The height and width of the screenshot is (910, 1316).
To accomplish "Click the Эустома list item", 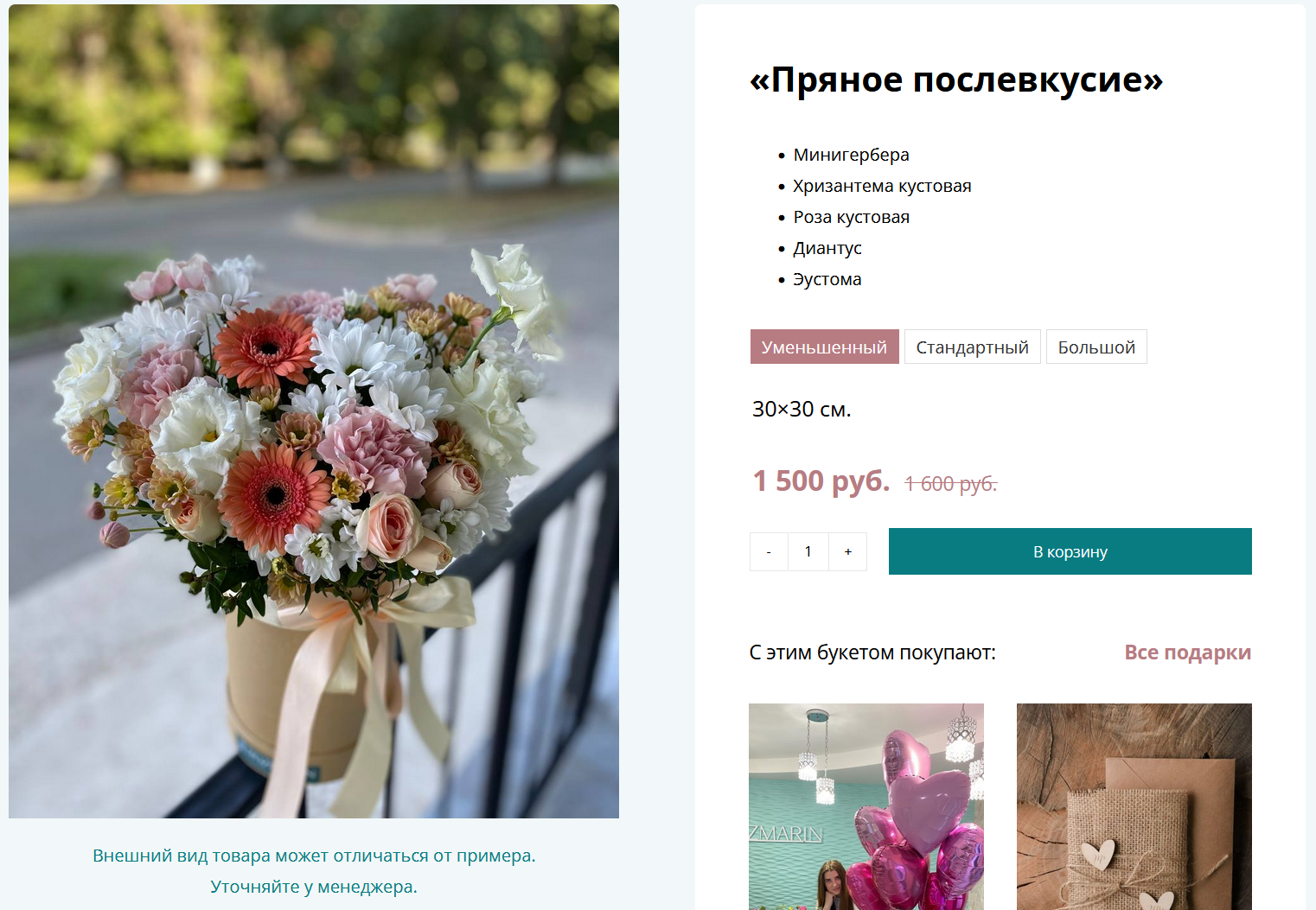I will point(827,279).
